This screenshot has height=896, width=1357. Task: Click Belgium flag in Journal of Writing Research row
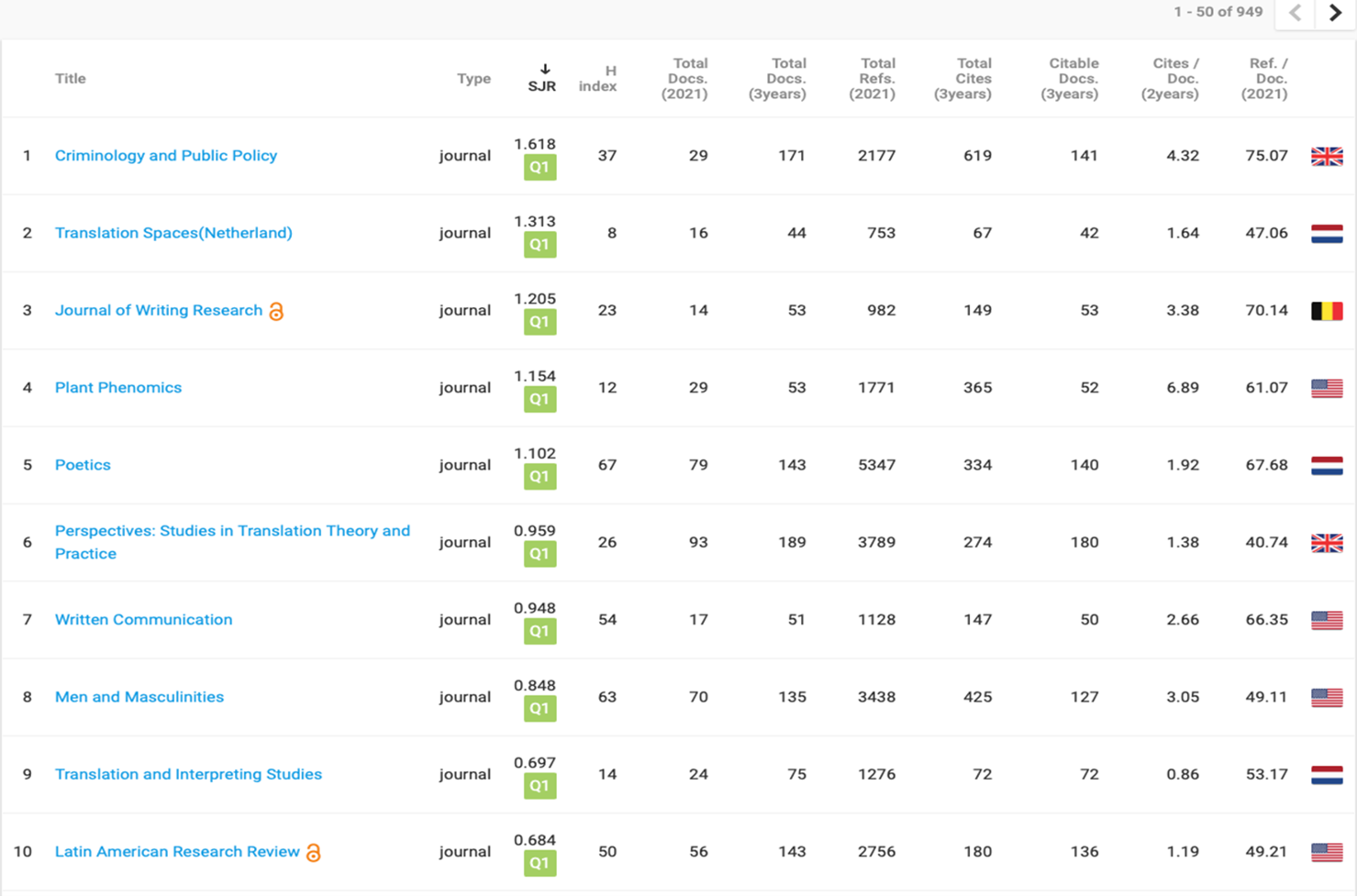(x=1327, y=311)
